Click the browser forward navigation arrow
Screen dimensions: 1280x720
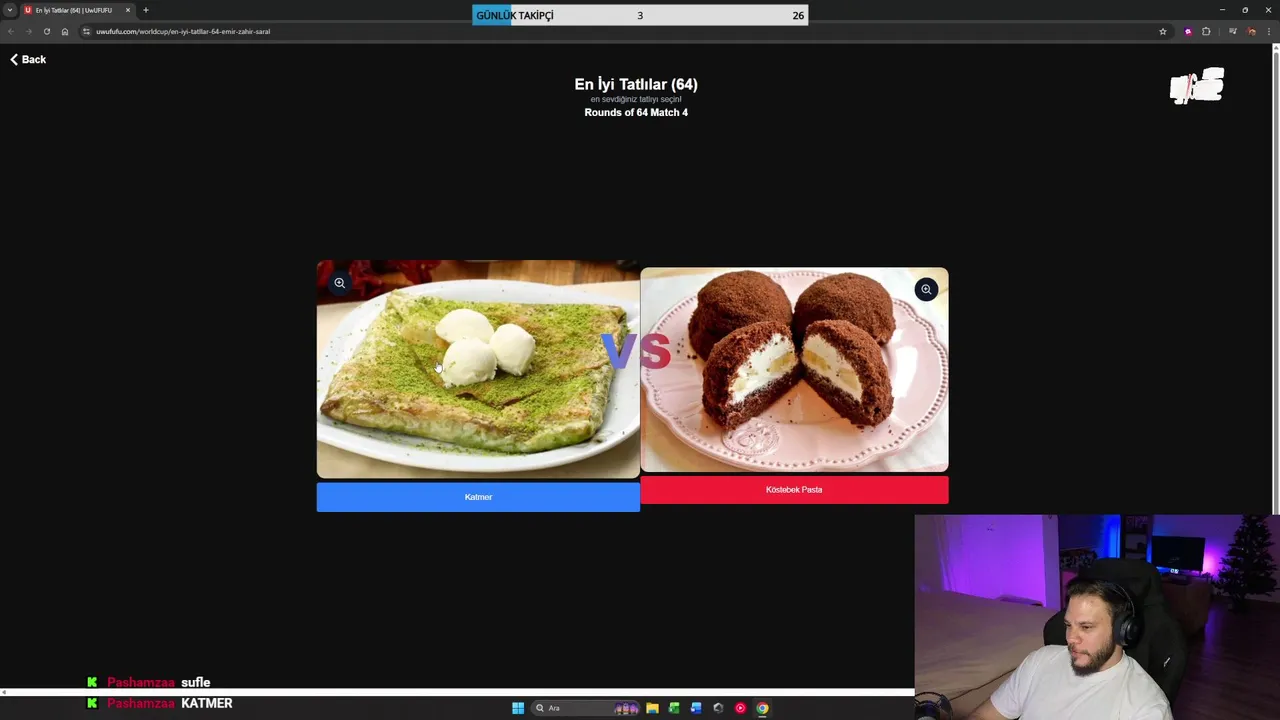pos(28,31)
